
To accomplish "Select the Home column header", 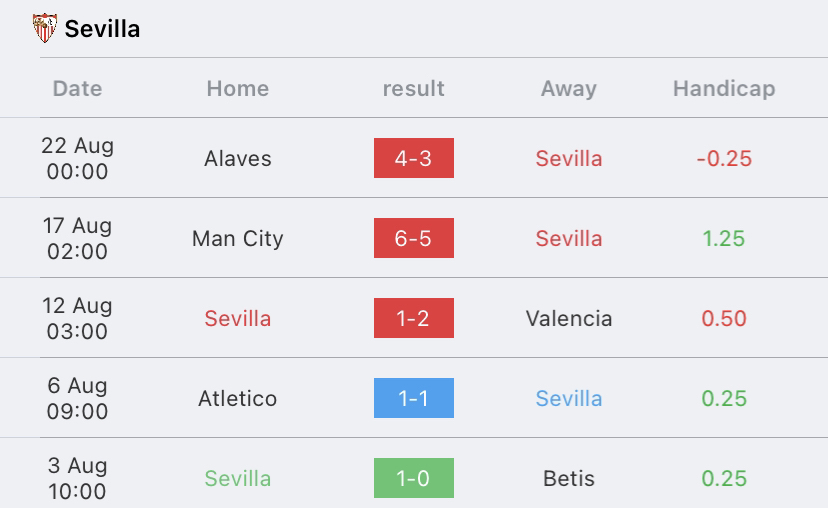I will point(238,88).
